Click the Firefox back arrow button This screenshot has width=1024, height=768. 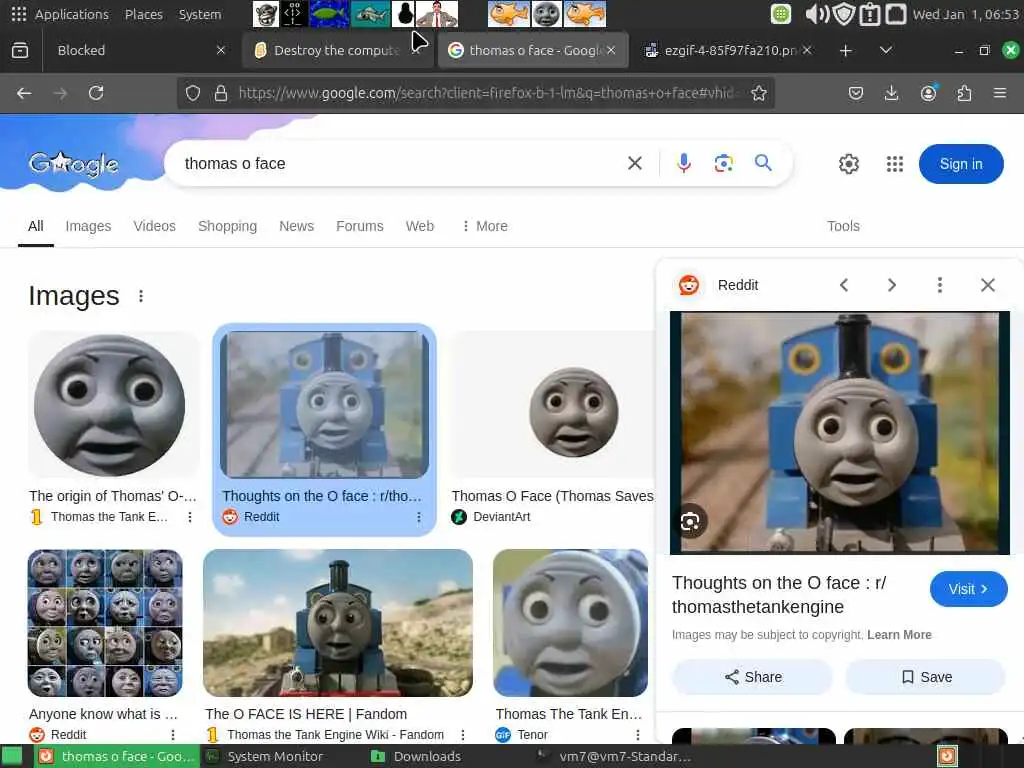point(24,93)
